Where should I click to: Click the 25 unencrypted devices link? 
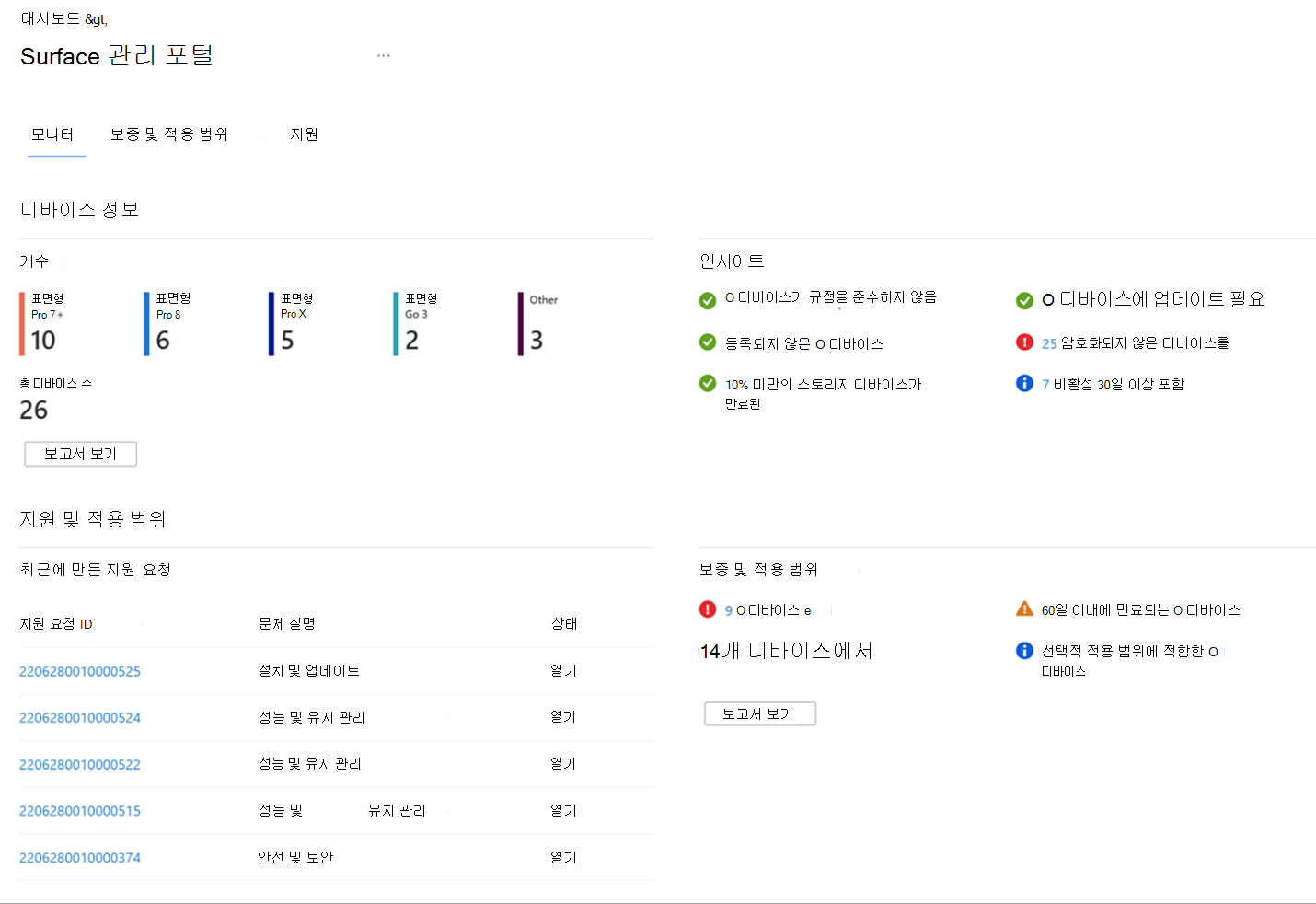click(x=1049, y=343)
